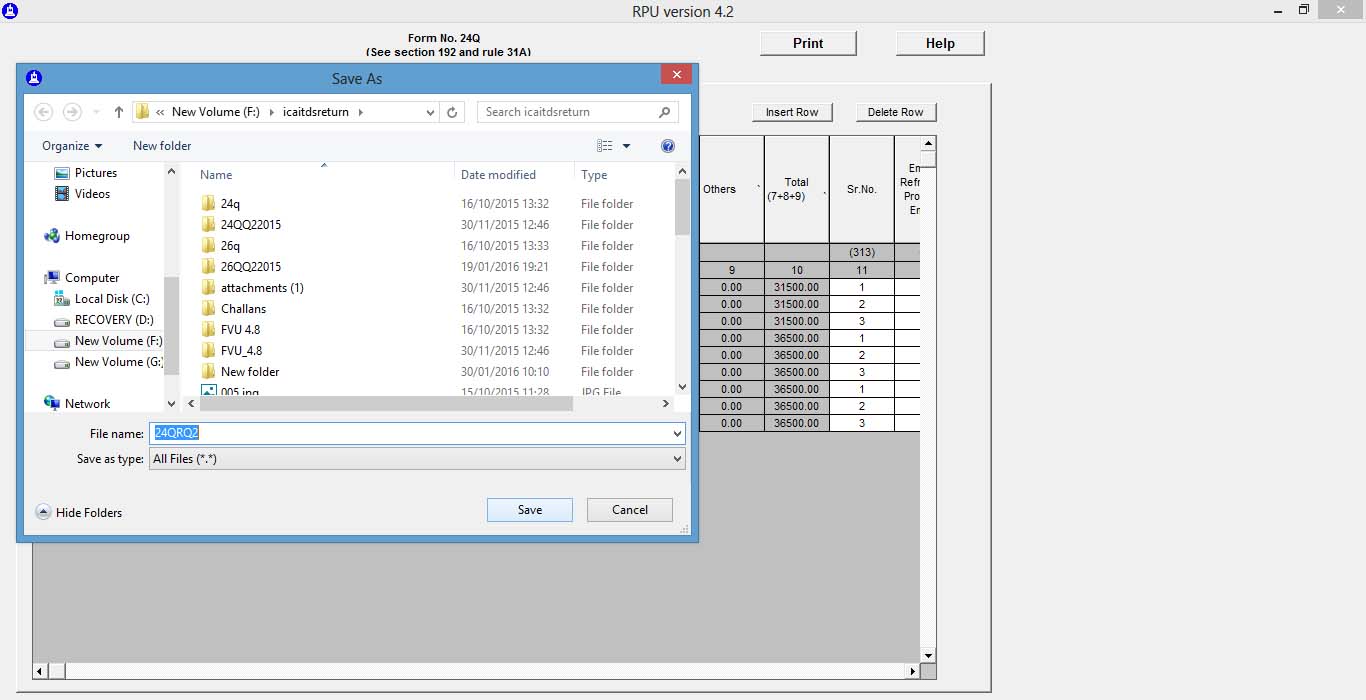Click the Local Disk (C:) drive icon

click(62, 299)
